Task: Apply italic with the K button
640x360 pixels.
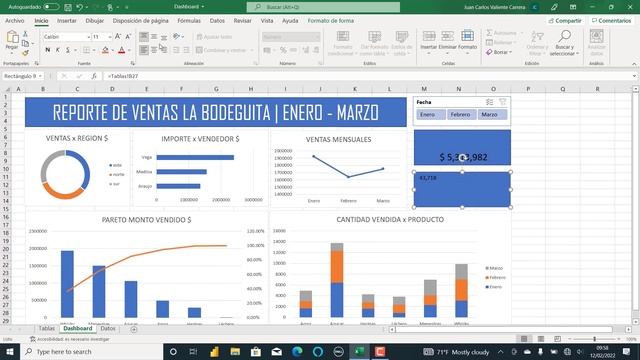Action: click(58, 50)
